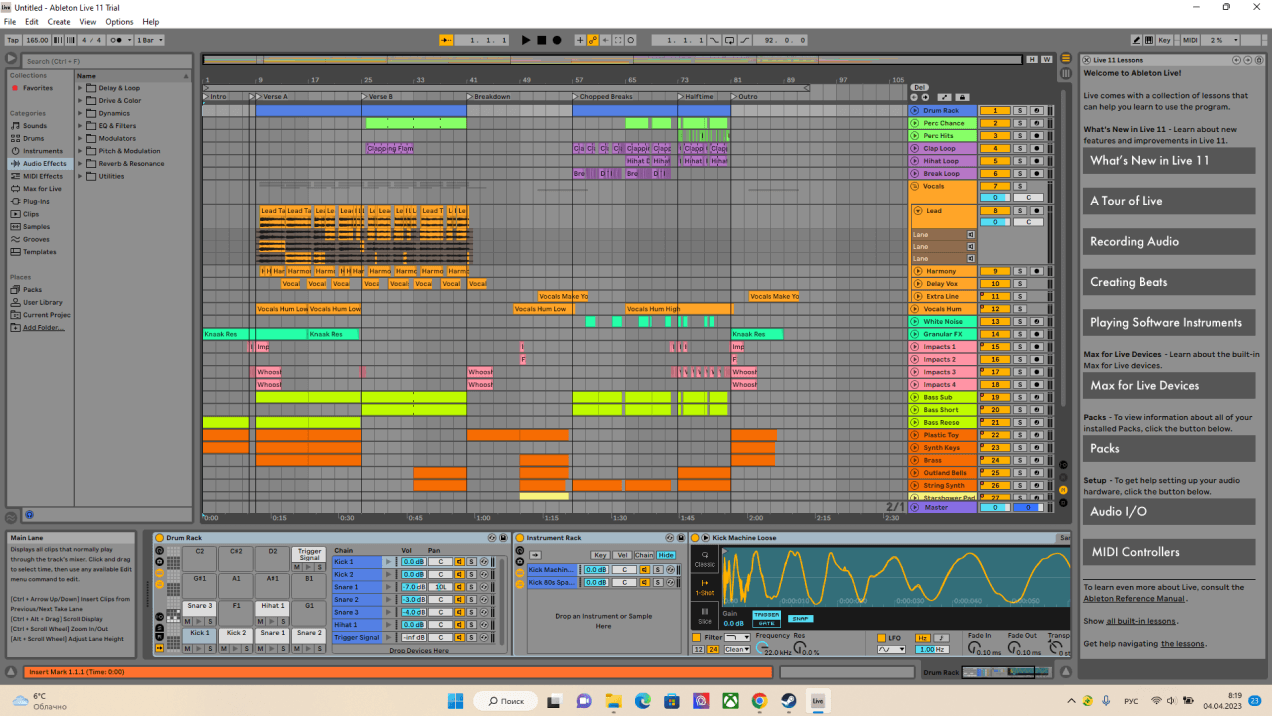This screenshot has height=716, width=1272.
Task: Collapse the Vocals group track
Action: tap(913, 186)
